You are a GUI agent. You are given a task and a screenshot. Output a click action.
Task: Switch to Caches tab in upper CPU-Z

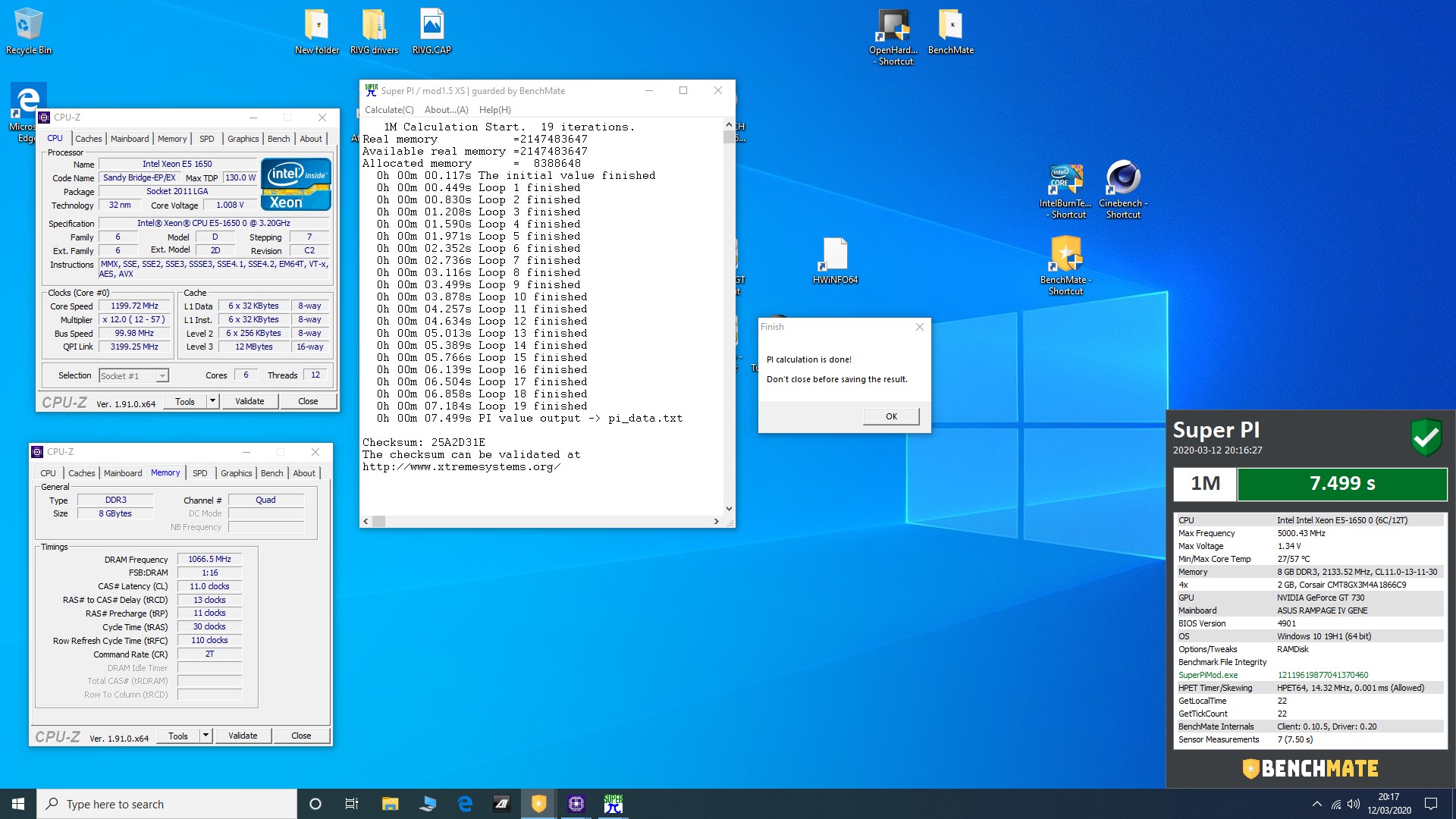(88, 139)
